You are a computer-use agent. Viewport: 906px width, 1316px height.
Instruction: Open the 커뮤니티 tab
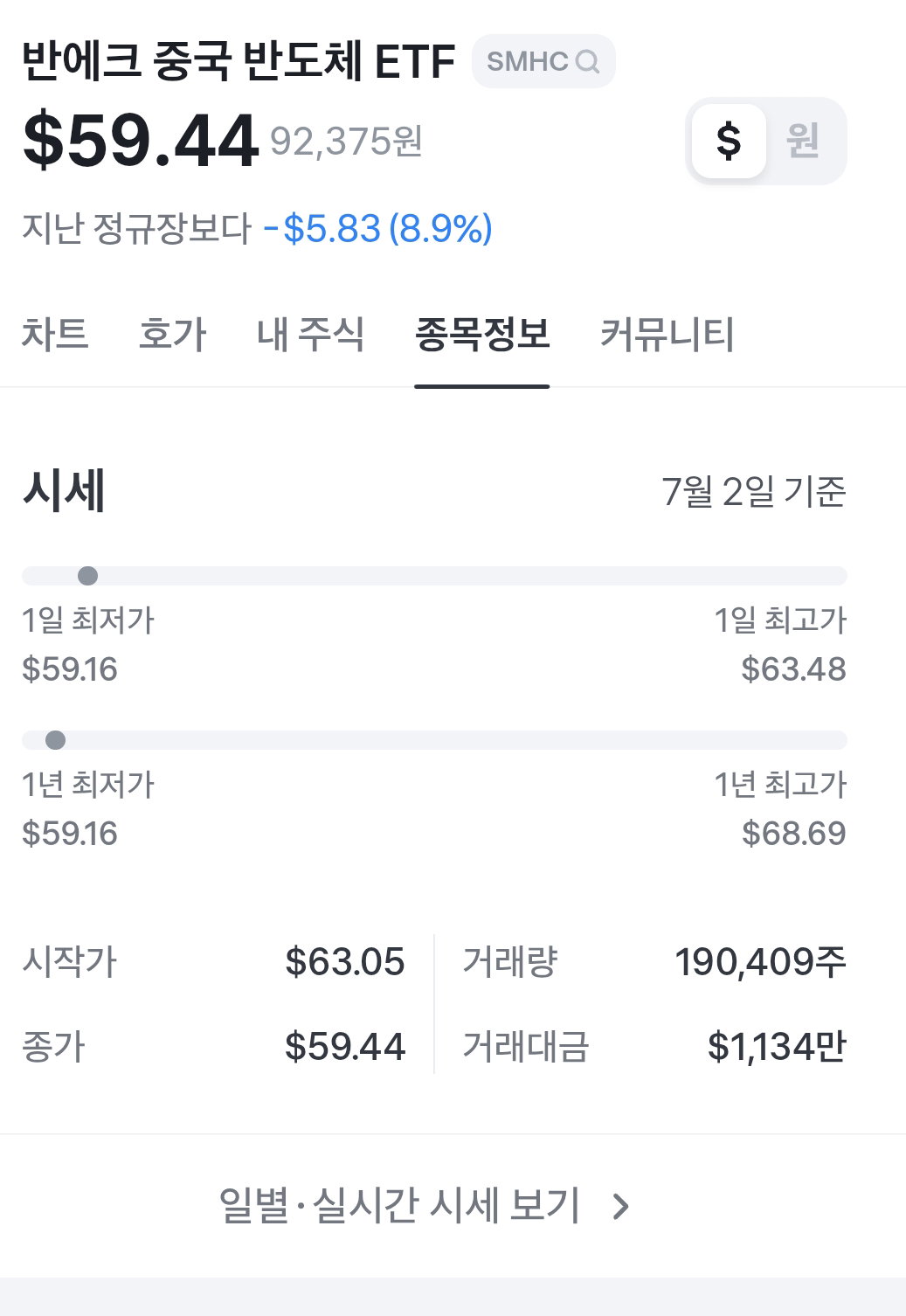[667, 335]
